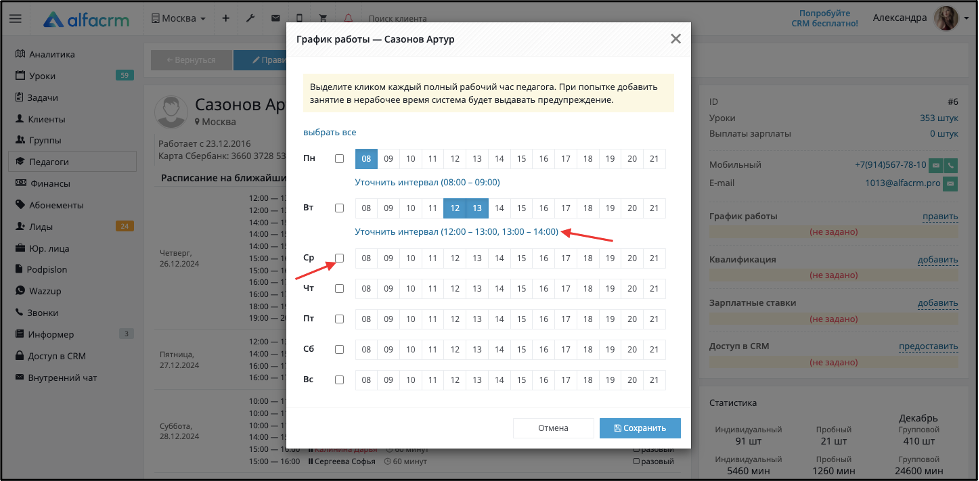Open the shopping cart icon
This screenshot has height=481, width=979.
pyautogui.click(x=323, y=19)
